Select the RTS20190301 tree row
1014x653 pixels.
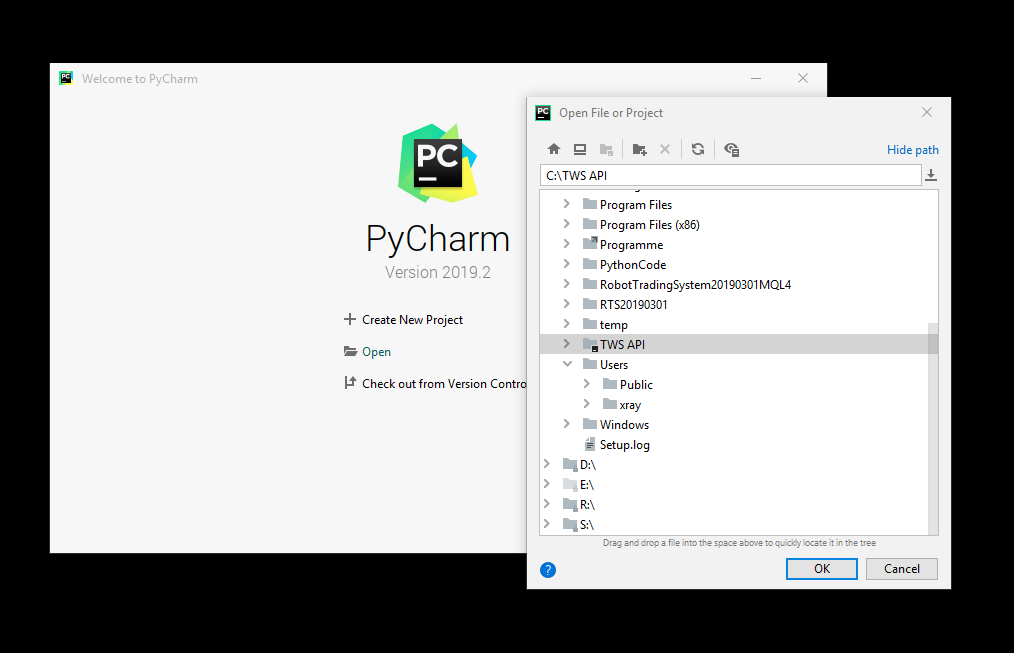coord(734,305)
